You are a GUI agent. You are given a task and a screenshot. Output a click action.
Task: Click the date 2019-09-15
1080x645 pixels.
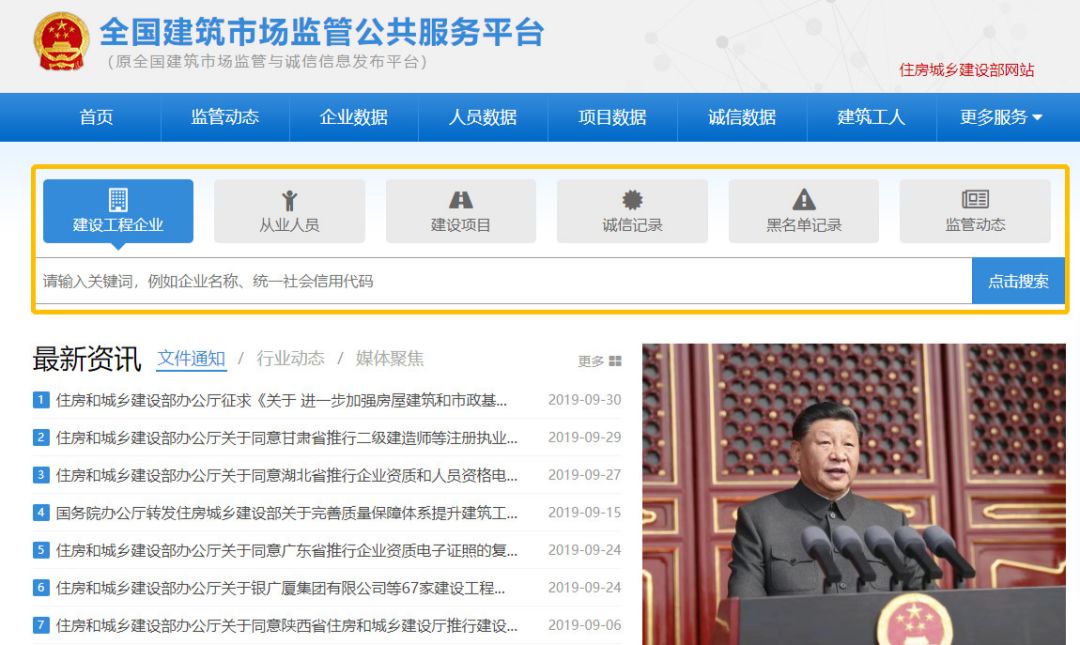pos(584,513)
